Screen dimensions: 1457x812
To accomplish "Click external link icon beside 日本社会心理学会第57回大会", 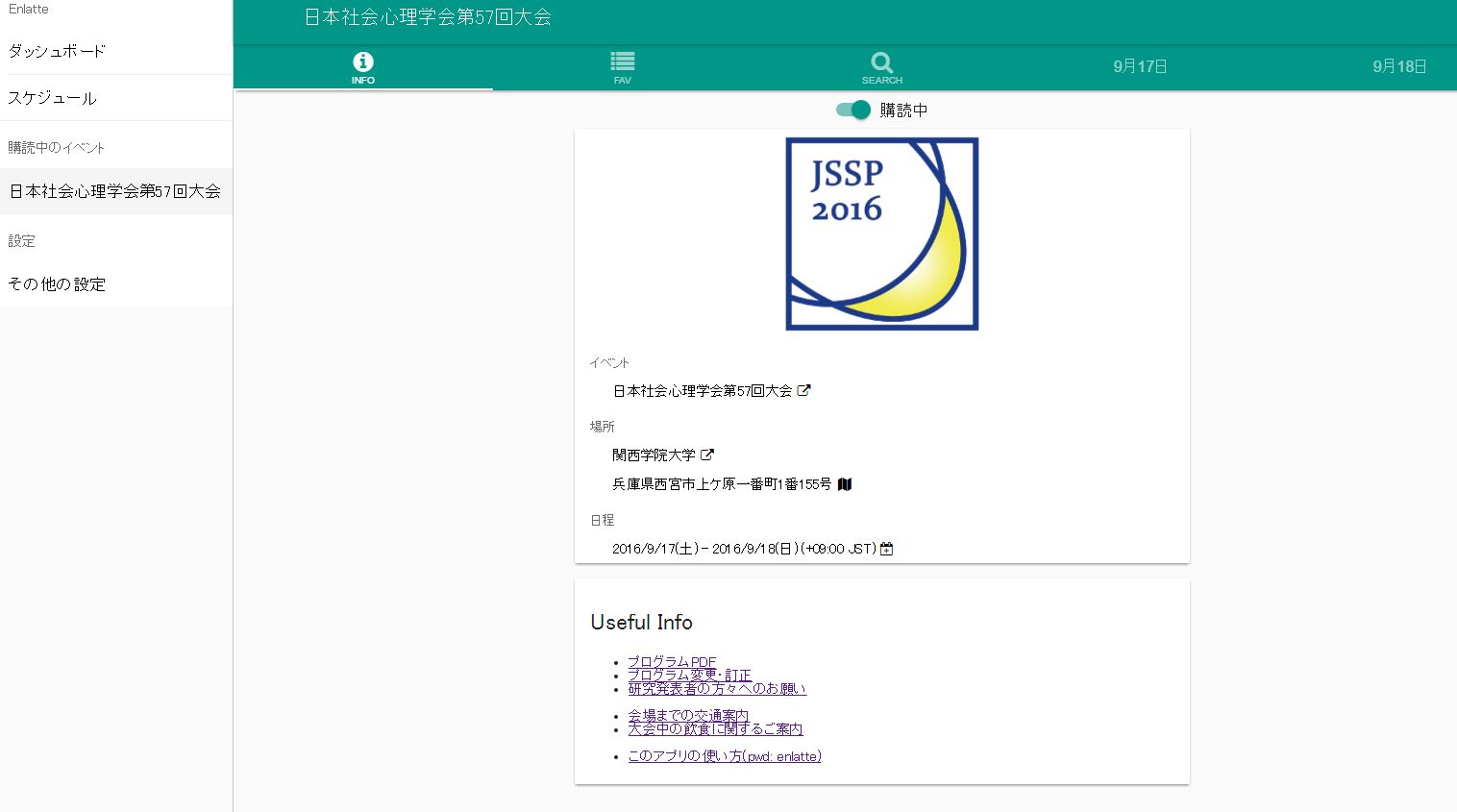I will click(804, 390).
